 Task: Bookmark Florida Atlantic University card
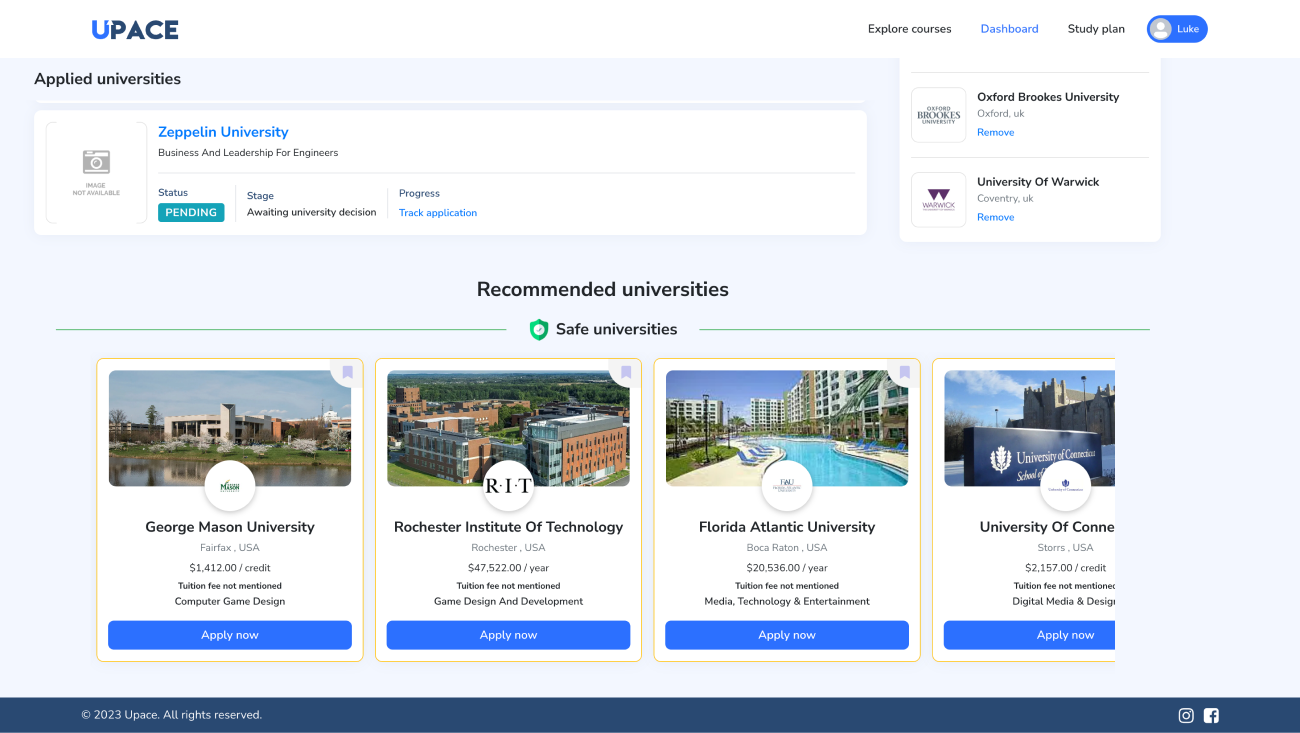tap(904, 373)
